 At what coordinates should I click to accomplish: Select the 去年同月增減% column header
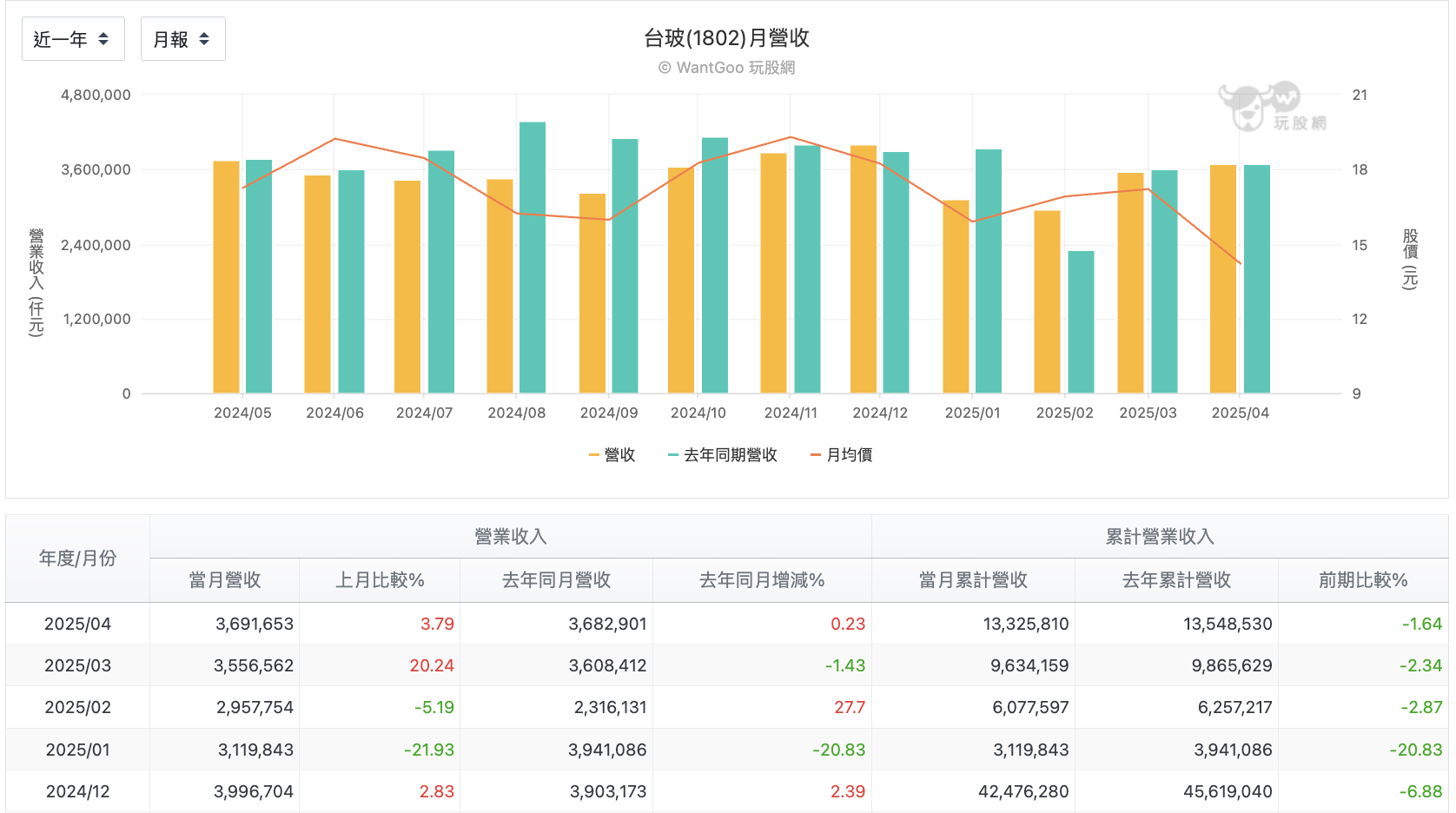pos(762,580)
